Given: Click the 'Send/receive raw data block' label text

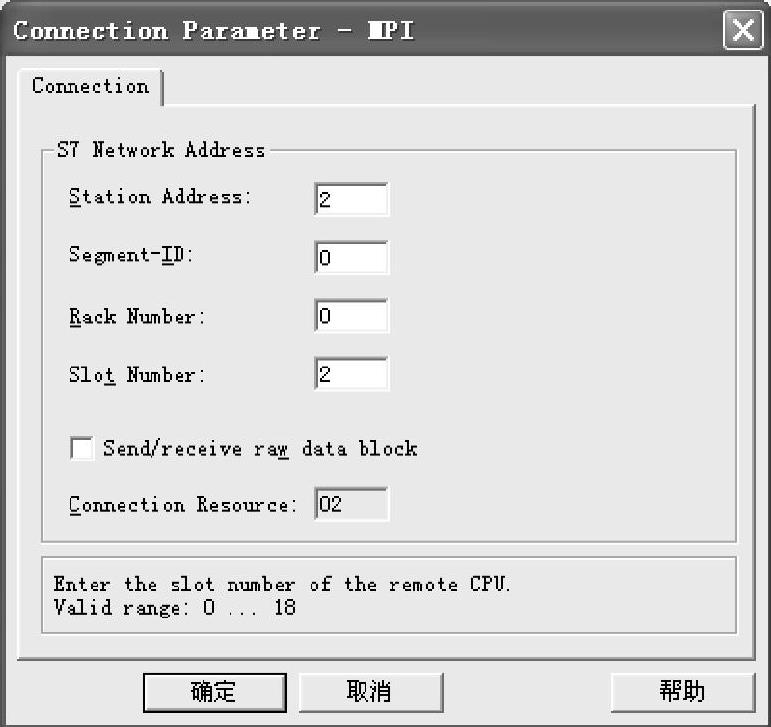Looking at the screenshot, I should pos(260,448).
